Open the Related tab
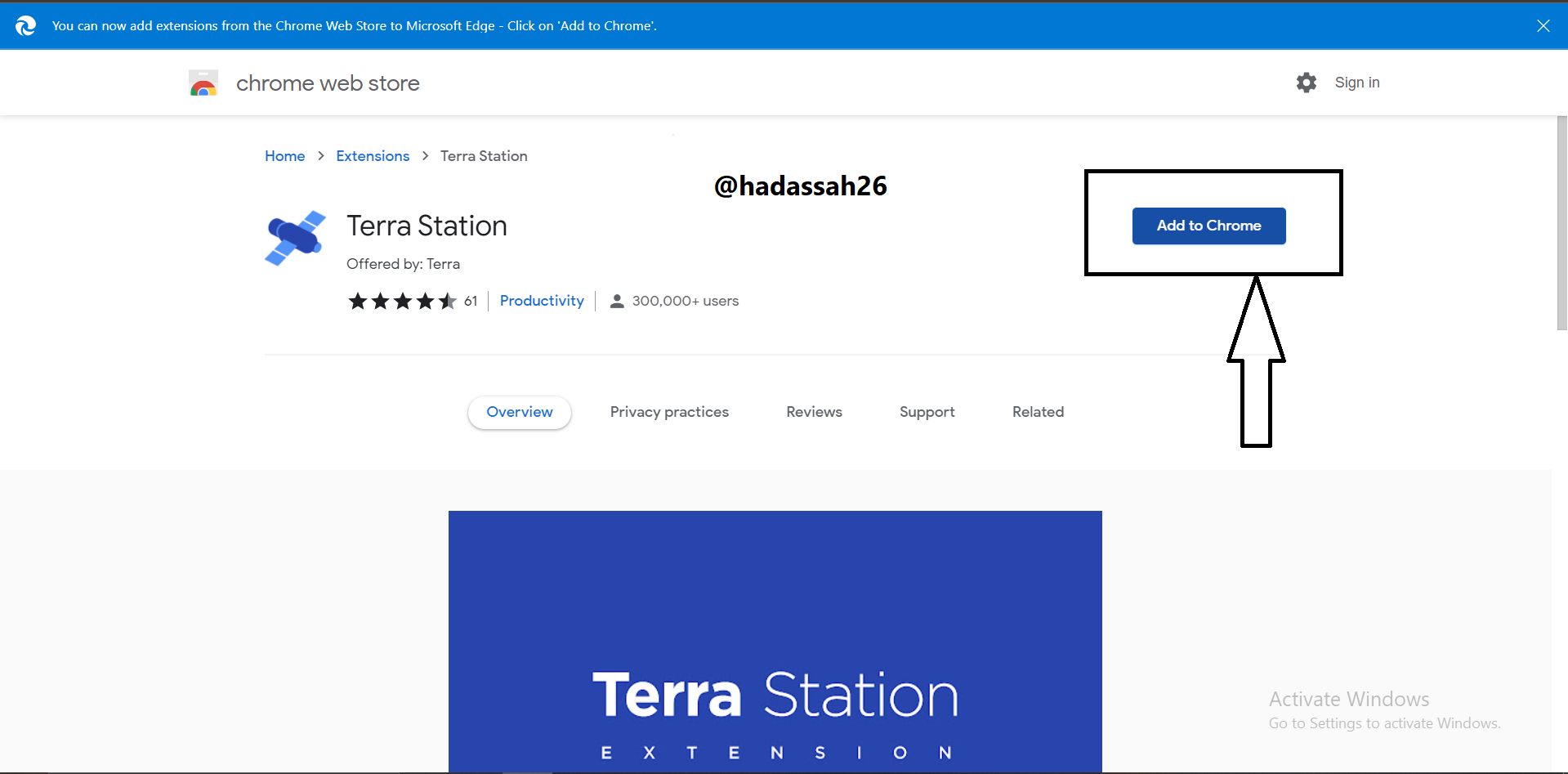The width and height of the screenshot is (1568, 774). (x=1038, y=412)
